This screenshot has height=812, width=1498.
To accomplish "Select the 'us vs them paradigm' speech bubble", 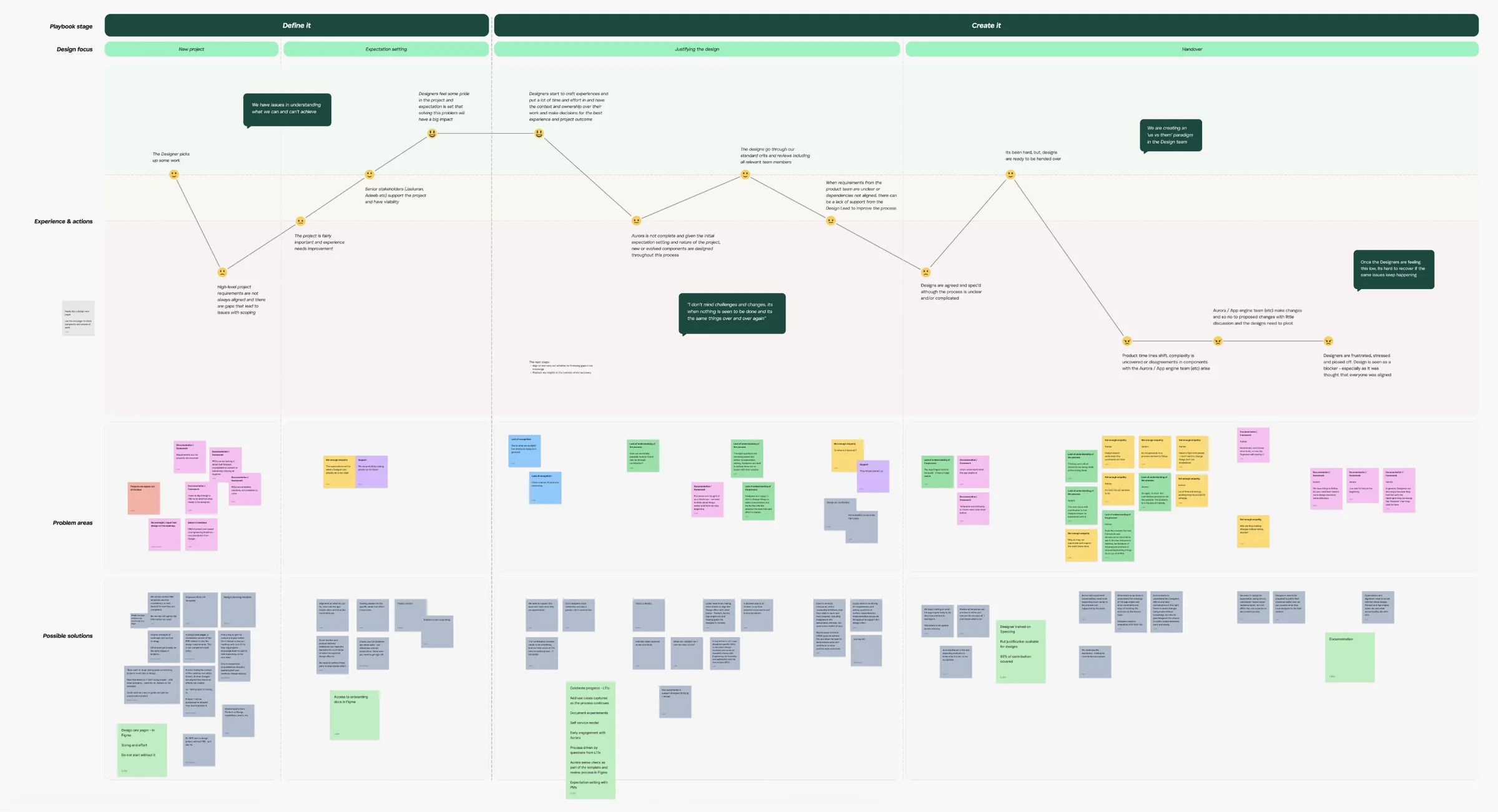I will 1171,135.
